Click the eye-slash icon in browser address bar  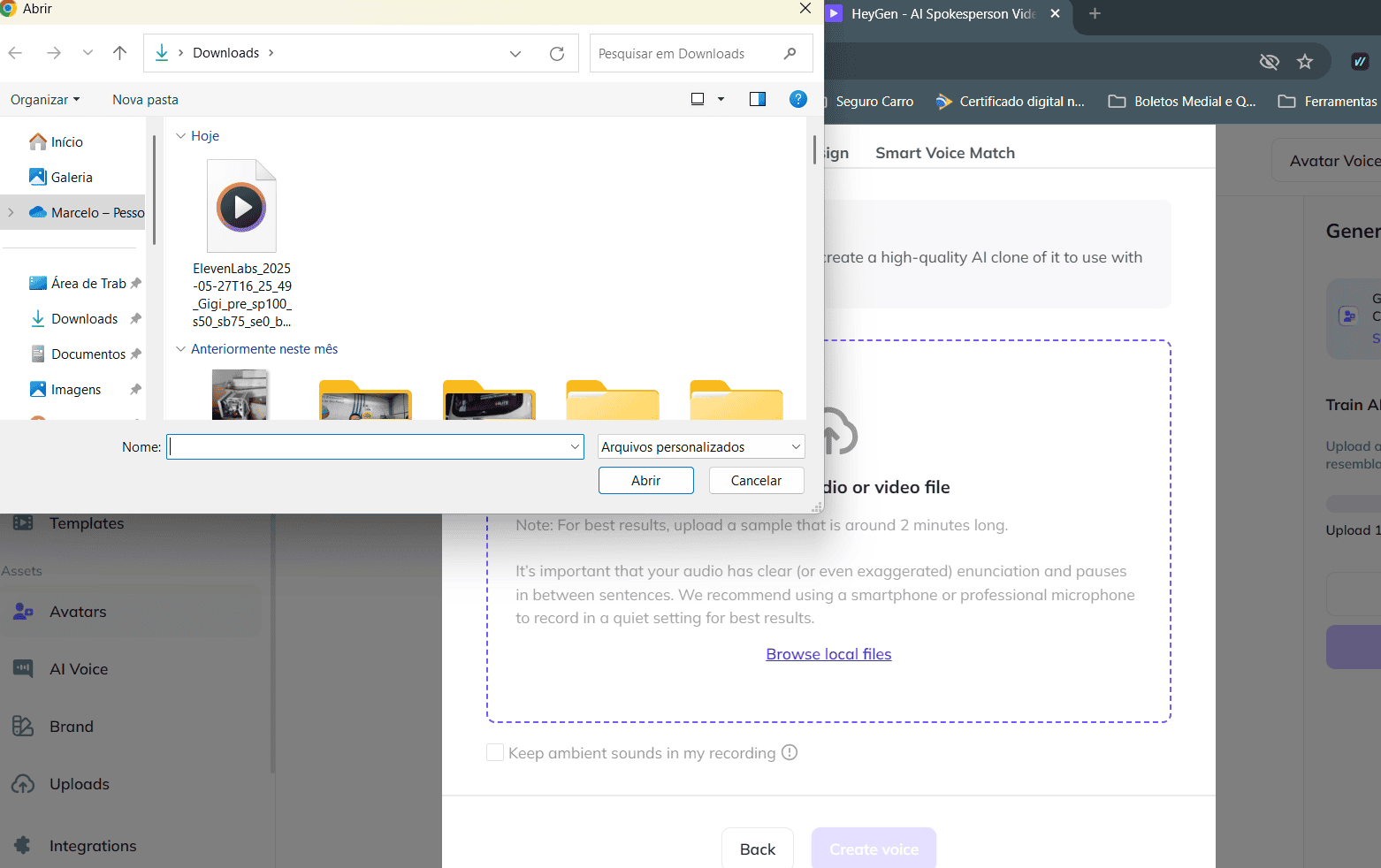point(1269,61)
